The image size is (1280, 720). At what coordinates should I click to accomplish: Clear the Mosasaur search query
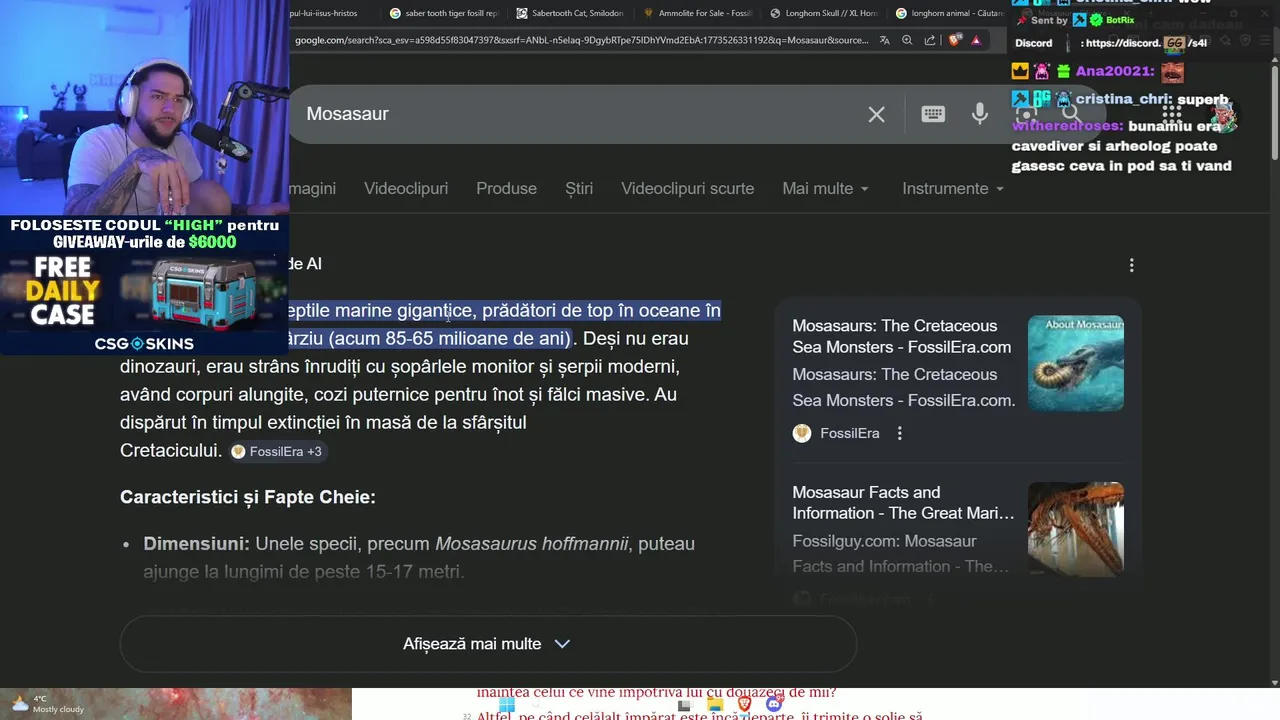tap(876, 114)
